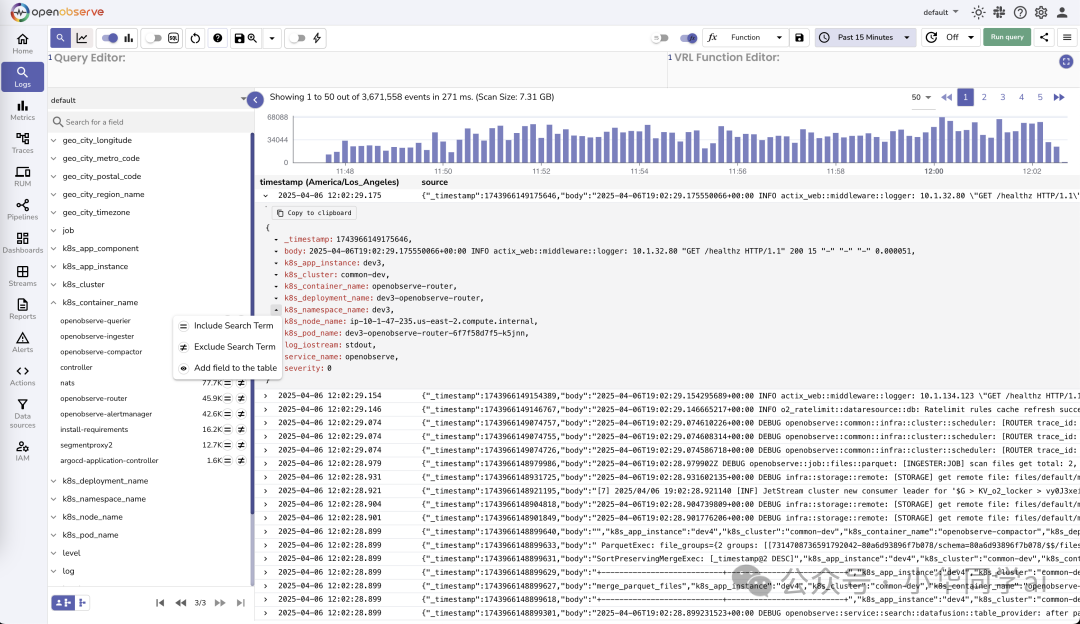Open the Slack community icon
The height and width of the screenshot is (624, 1080).
click(x=999, y=12)
